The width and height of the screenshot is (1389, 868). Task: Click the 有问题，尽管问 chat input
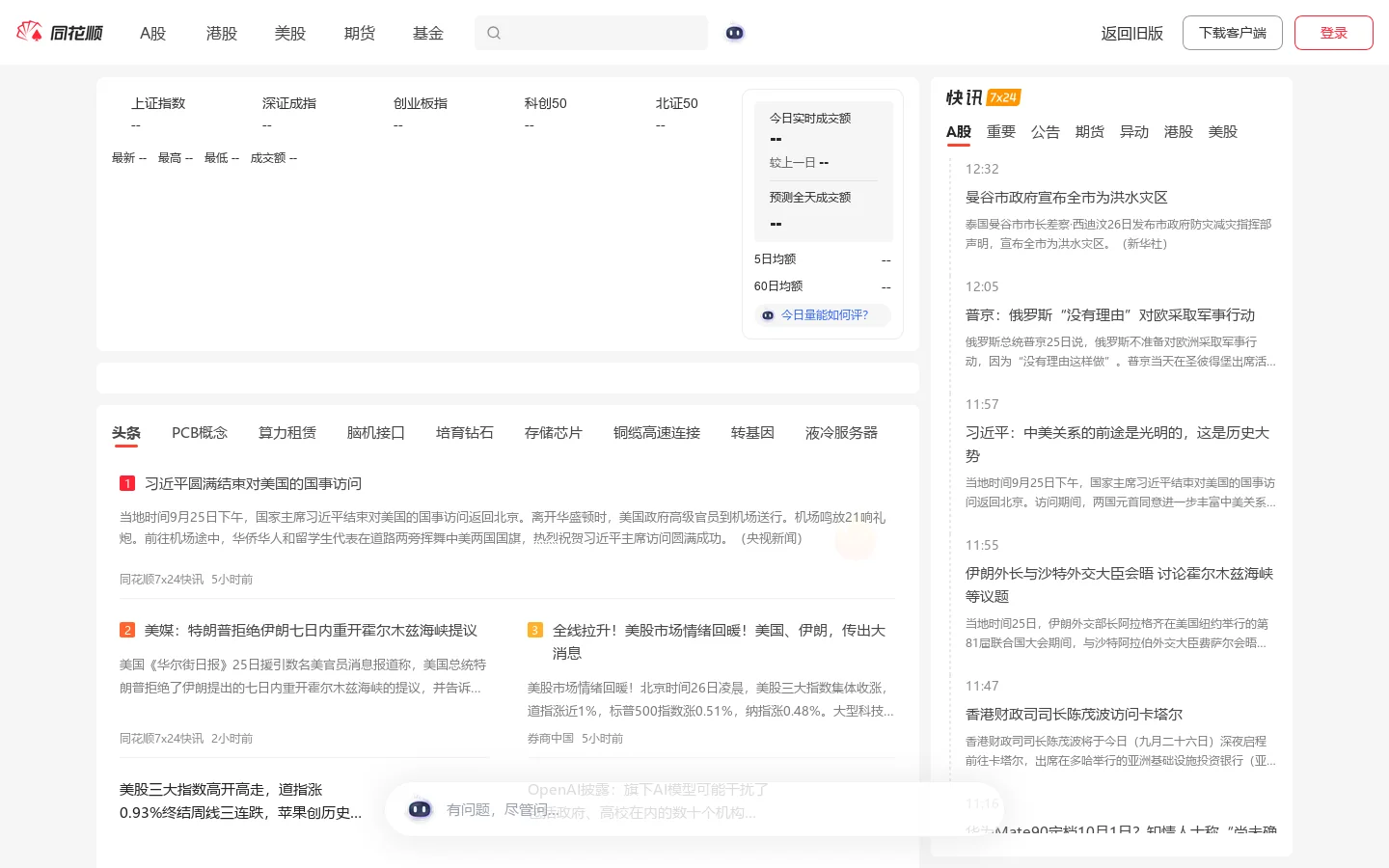click(694, 809)
